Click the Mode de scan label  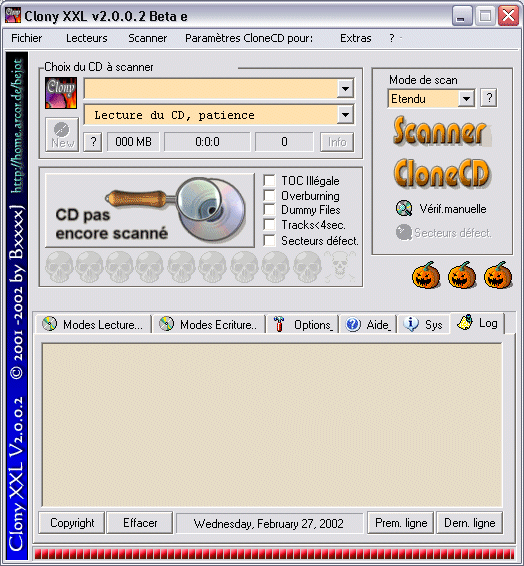[423, 80]
